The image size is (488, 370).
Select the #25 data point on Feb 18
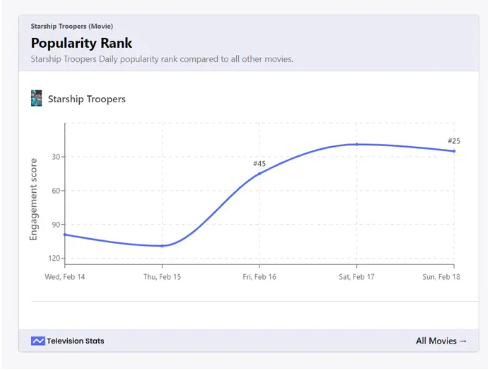pyautogui.click(x=454, y=151)
